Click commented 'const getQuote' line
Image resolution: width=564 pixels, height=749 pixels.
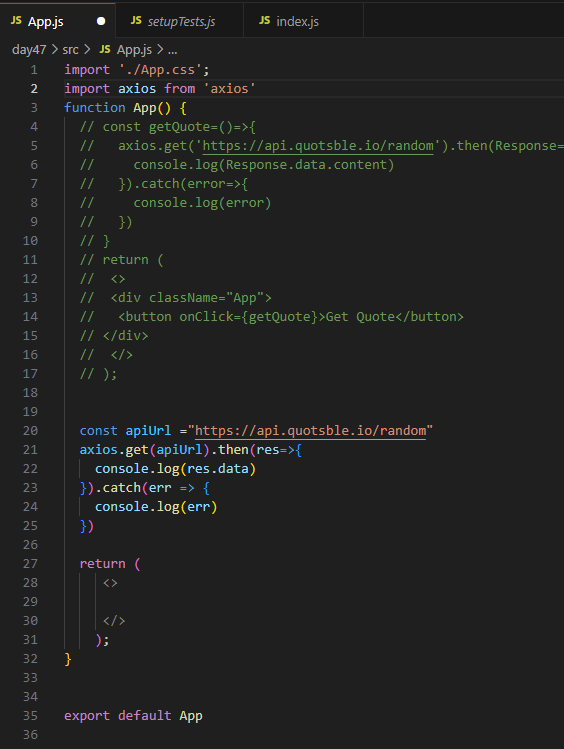click(168, 127)
